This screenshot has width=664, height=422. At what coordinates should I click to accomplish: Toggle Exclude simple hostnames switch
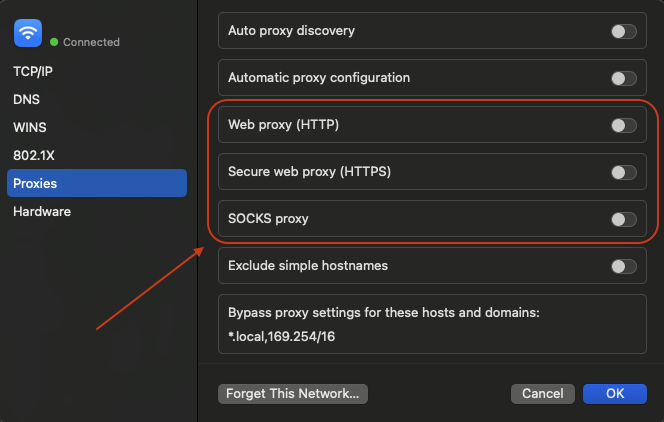pyautogui.click(x=623, y=266)
